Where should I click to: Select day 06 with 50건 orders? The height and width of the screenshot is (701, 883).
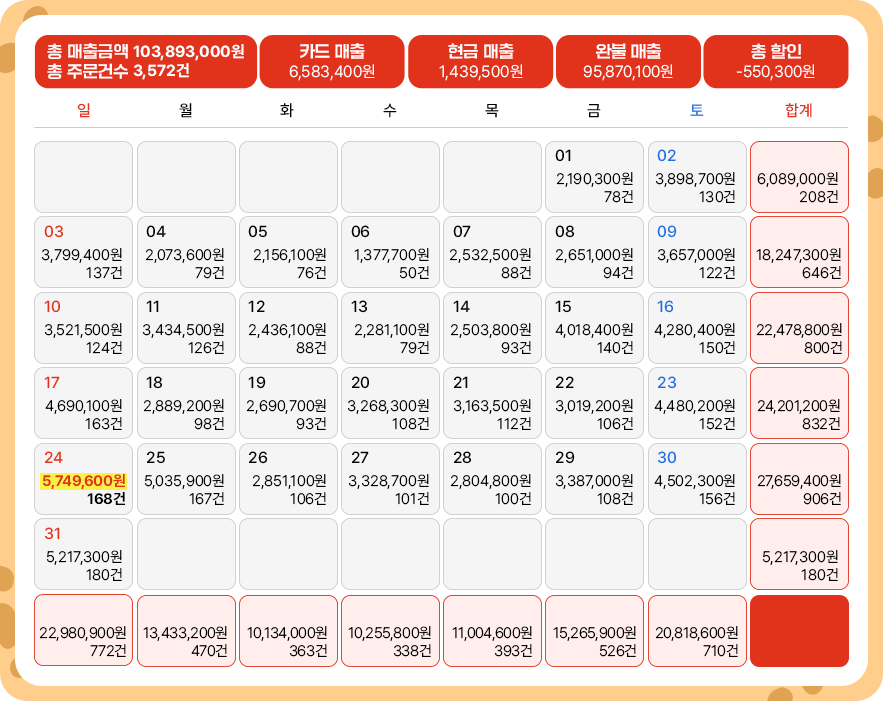click(390, 253)
